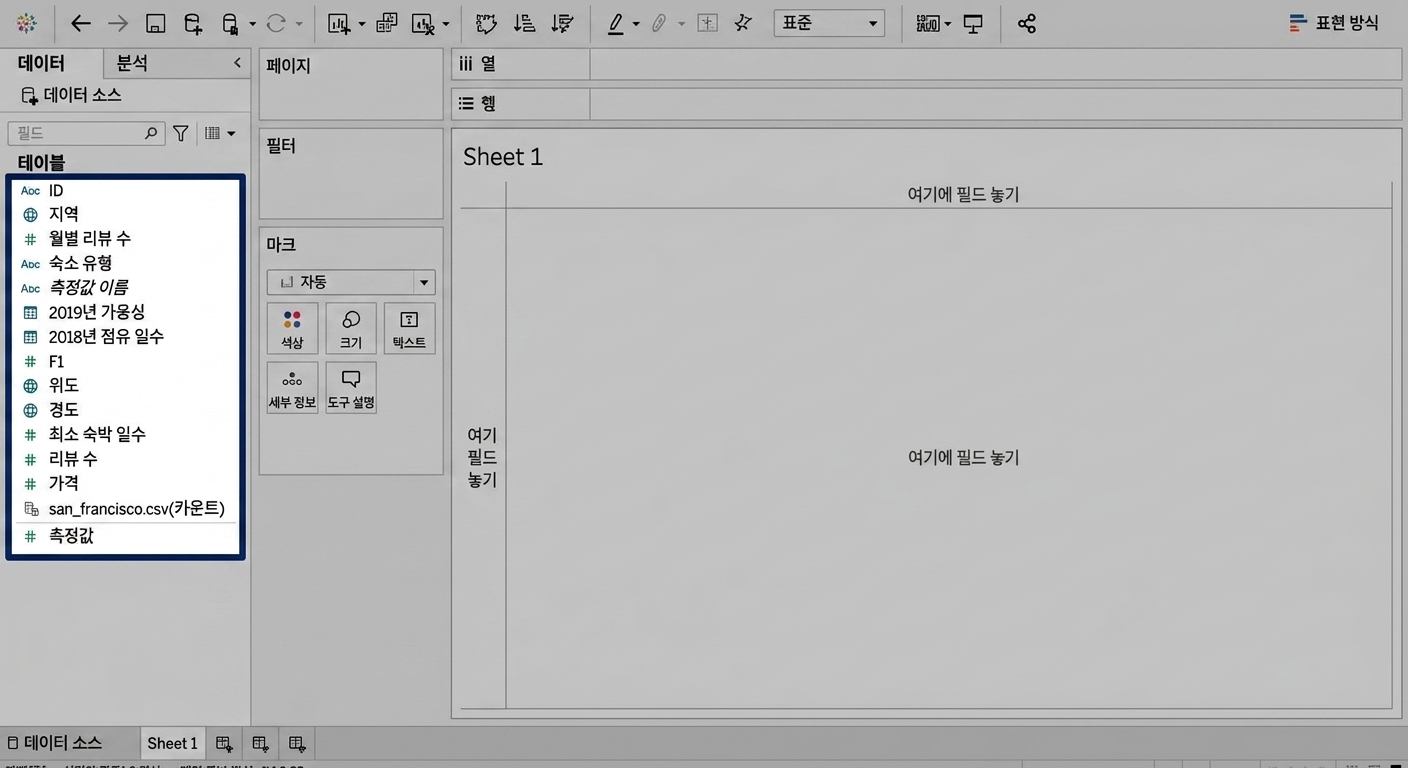Screen dimensions: 1408x768
Task: Click the field filter funnel icon
Action: 181,133
